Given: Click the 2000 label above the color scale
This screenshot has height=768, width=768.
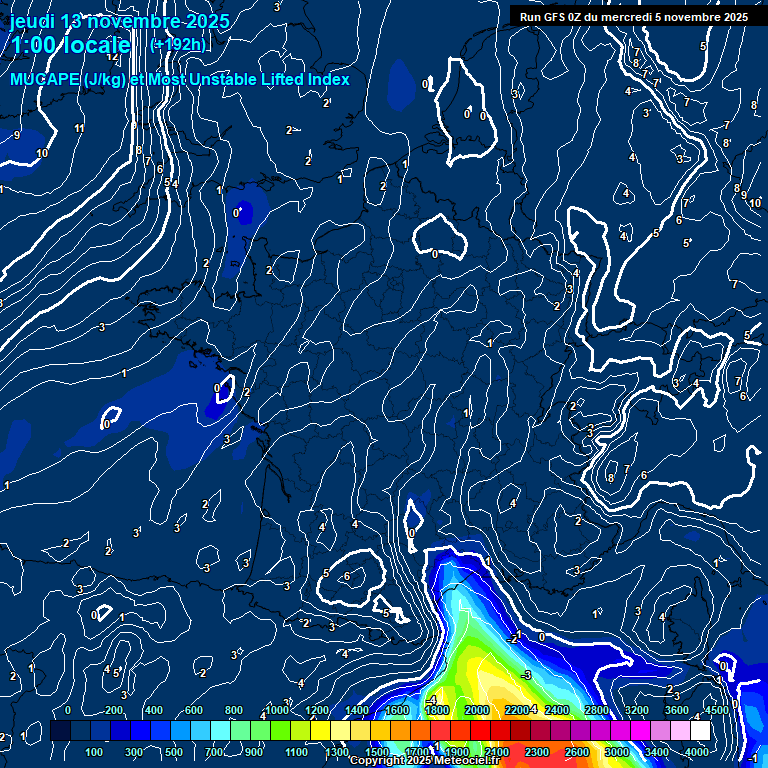Looking at the screenshot, I should 477,710.
